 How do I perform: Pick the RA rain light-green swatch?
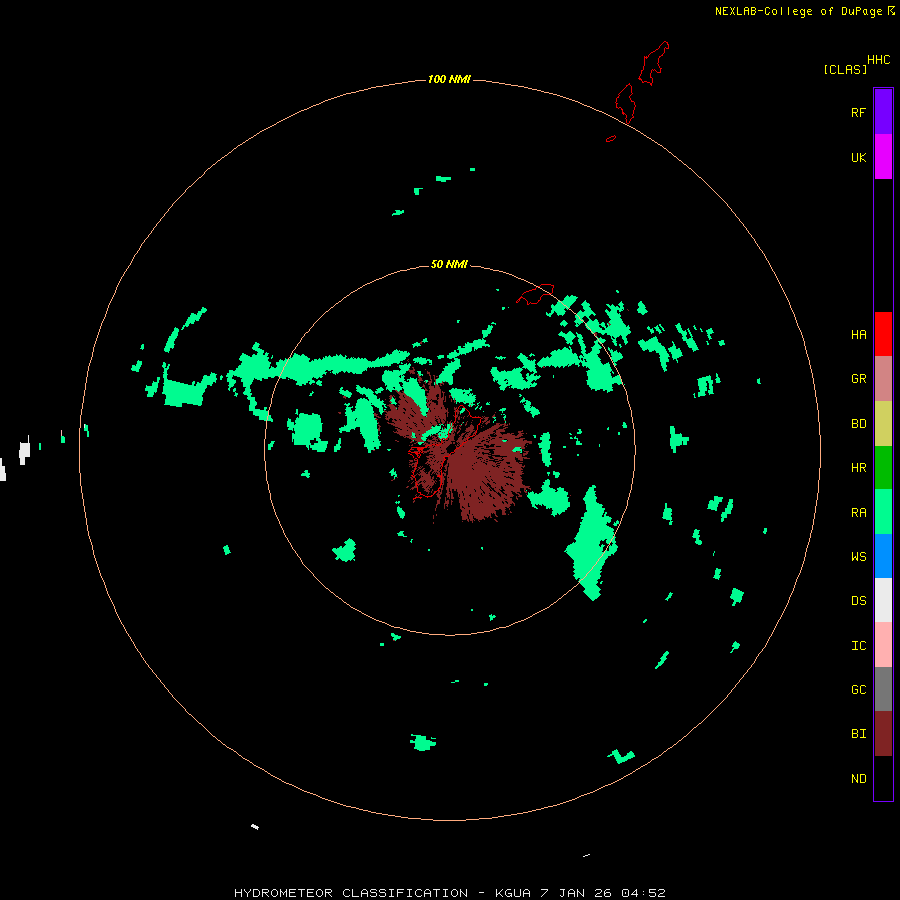(883, 512)
